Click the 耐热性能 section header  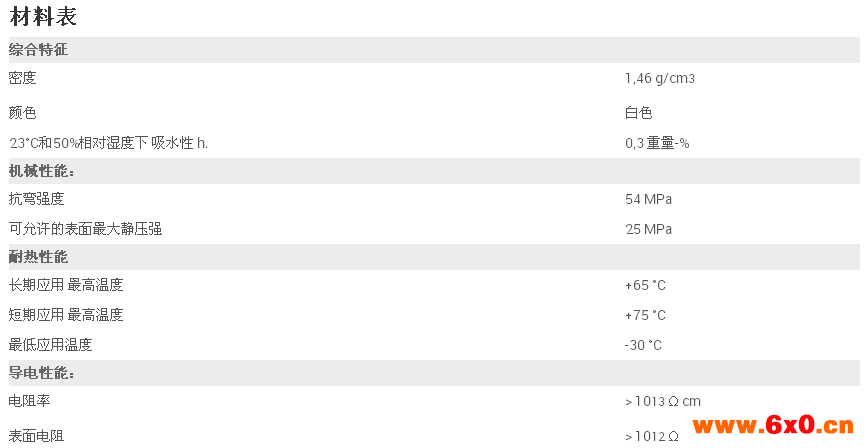pyautogui.click(x=38, y=257)
